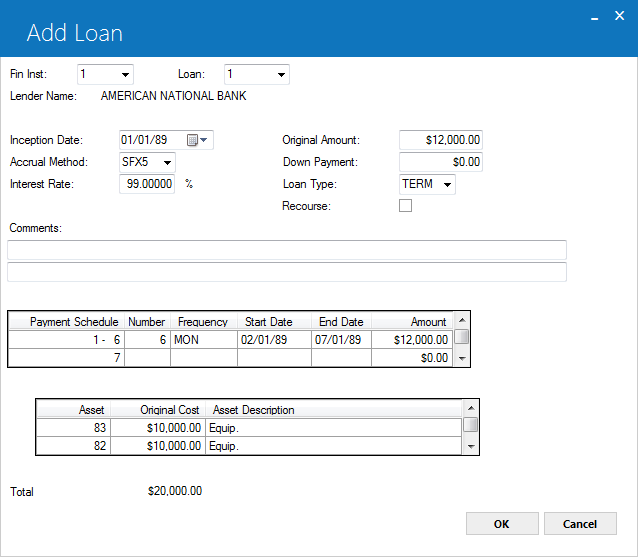Image resolution: width=638 pixels, height=557 pixels.
Task: Select the schedule cell 1 - 6
Action: coord(67,340)
